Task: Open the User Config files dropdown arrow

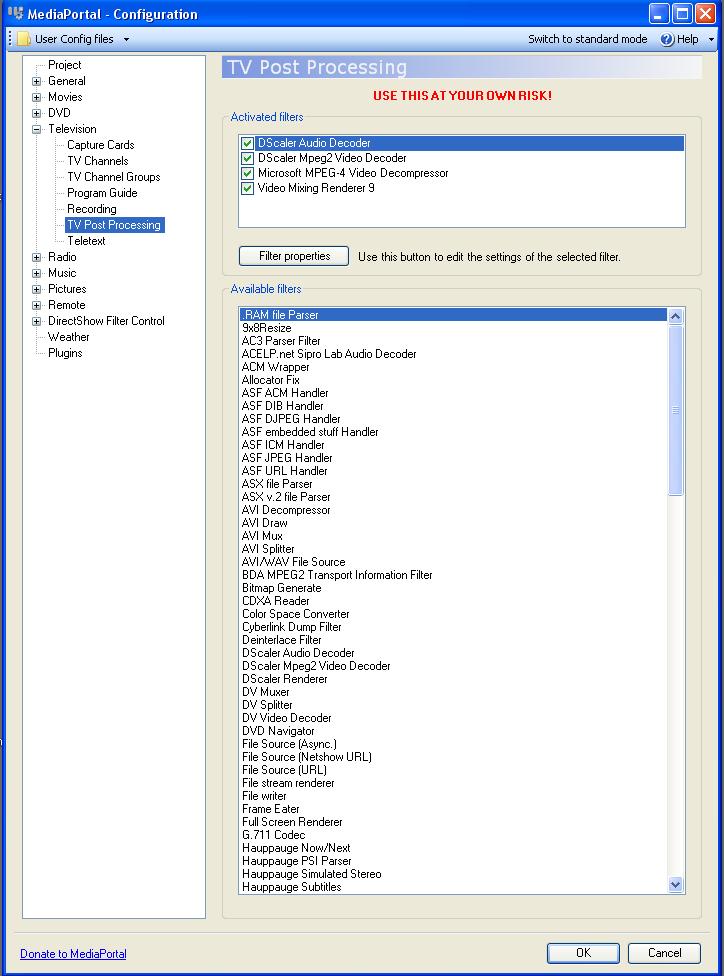Action: [126, 39]
